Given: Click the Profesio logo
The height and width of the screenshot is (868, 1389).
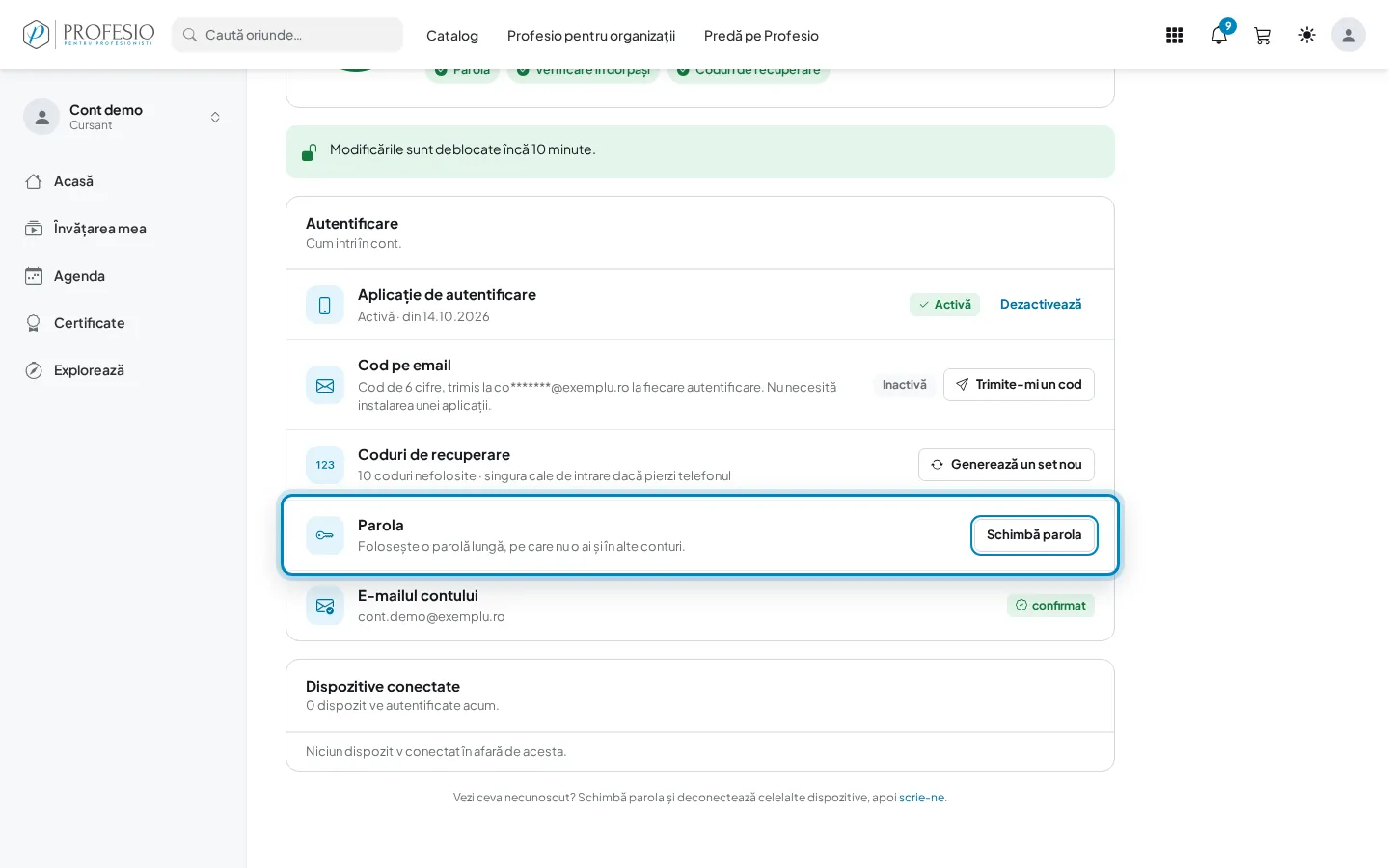Looking at the screenshot, I should click(89, 35).
